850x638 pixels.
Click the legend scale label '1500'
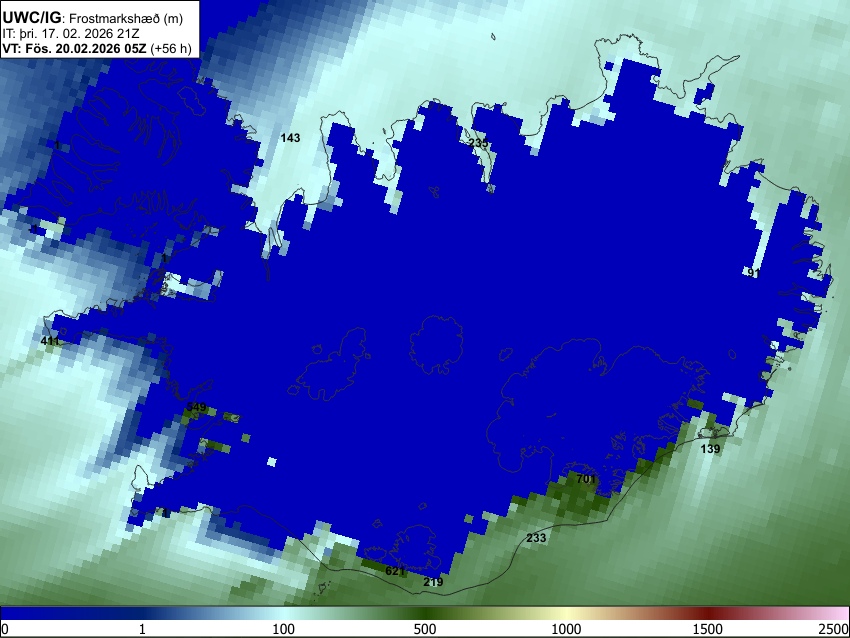coord(707,629)
